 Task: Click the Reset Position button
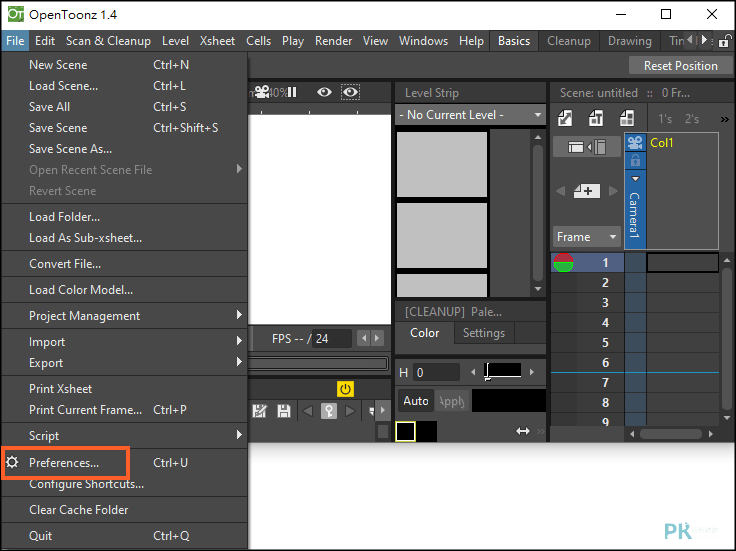(681, 66)
